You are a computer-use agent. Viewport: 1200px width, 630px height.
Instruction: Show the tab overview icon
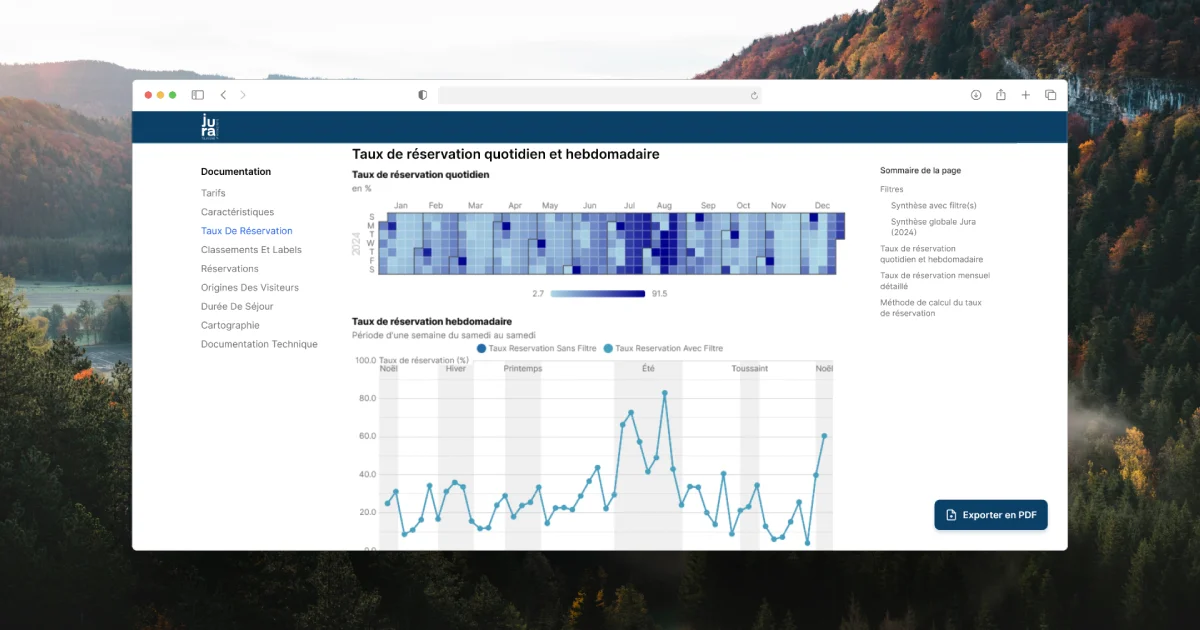coord(1050,95)
